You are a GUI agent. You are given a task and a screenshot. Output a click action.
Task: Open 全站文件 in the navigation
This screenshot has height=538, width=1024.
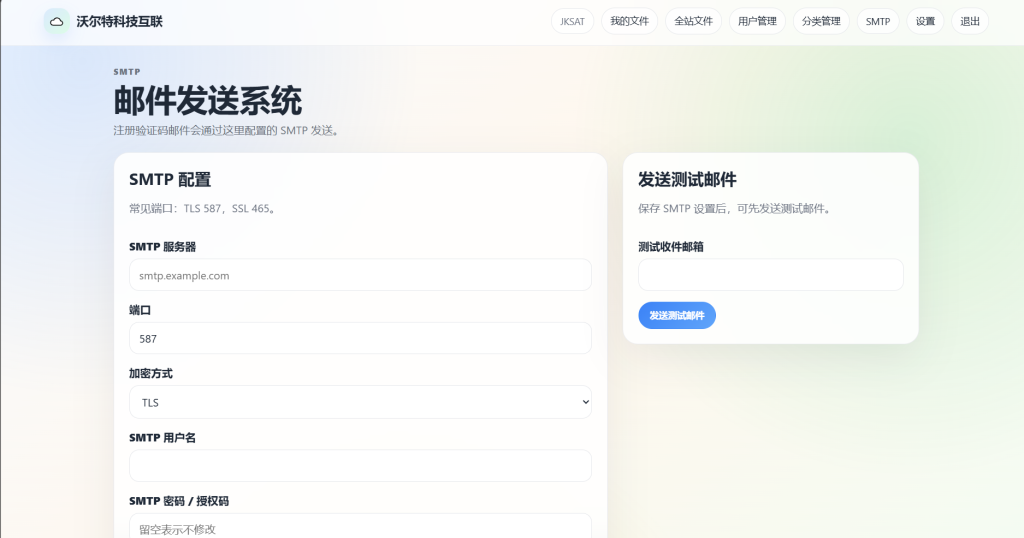[694, 22]
